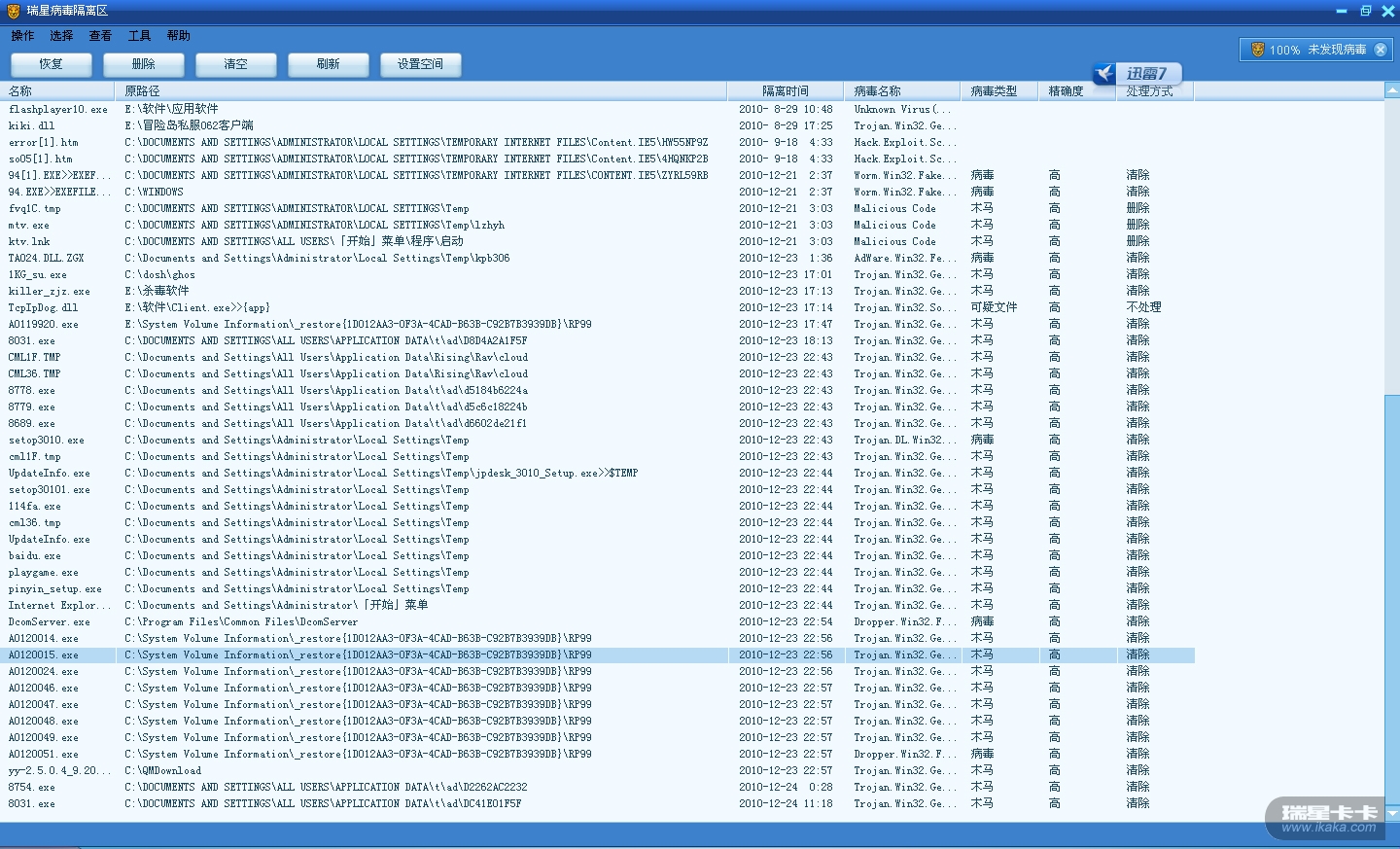Sort by the 原路径 column header
This screenshot has width=1400, height=849.
pyautogui.click(x=421, y=91)
